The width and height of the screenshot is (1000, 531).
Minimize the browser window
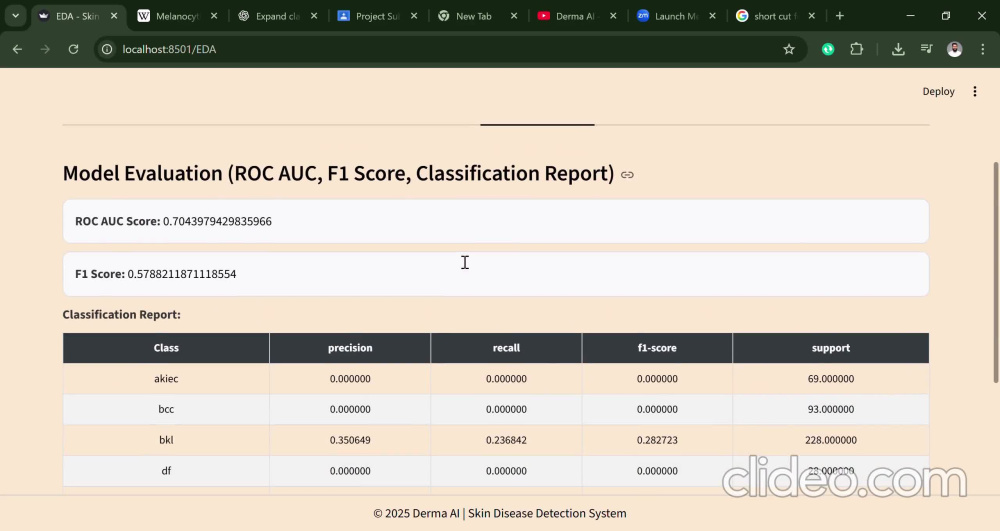[910, 16]
